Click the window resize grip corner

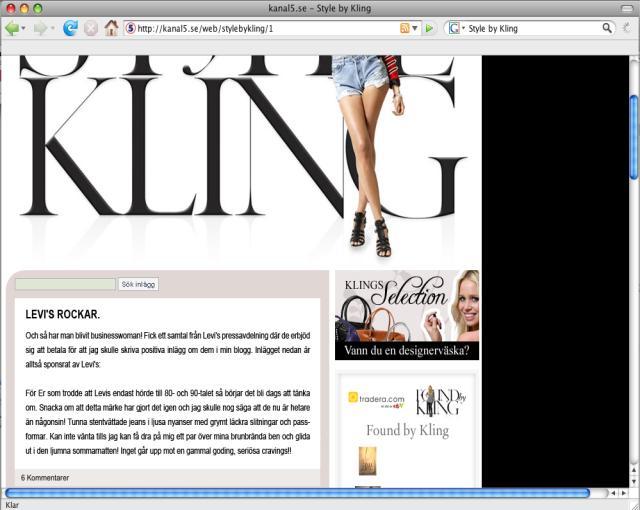pyautogui.click(x=634, y=505)
